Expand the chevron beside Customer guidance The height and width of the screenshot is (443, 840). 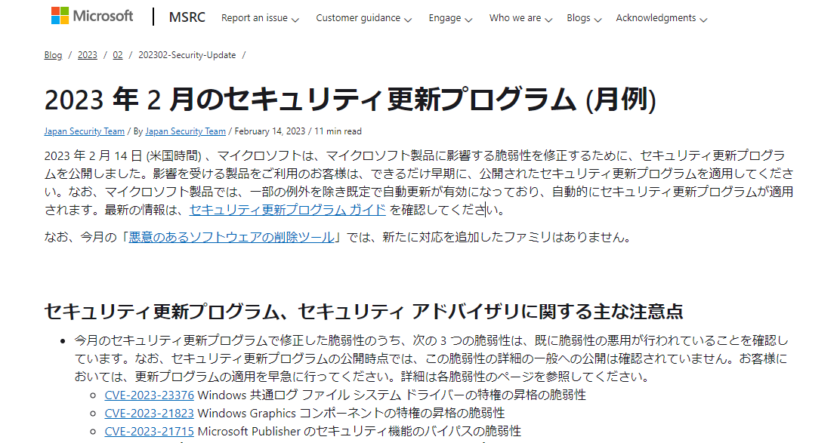pyautogui.click(x=408, y=19)
